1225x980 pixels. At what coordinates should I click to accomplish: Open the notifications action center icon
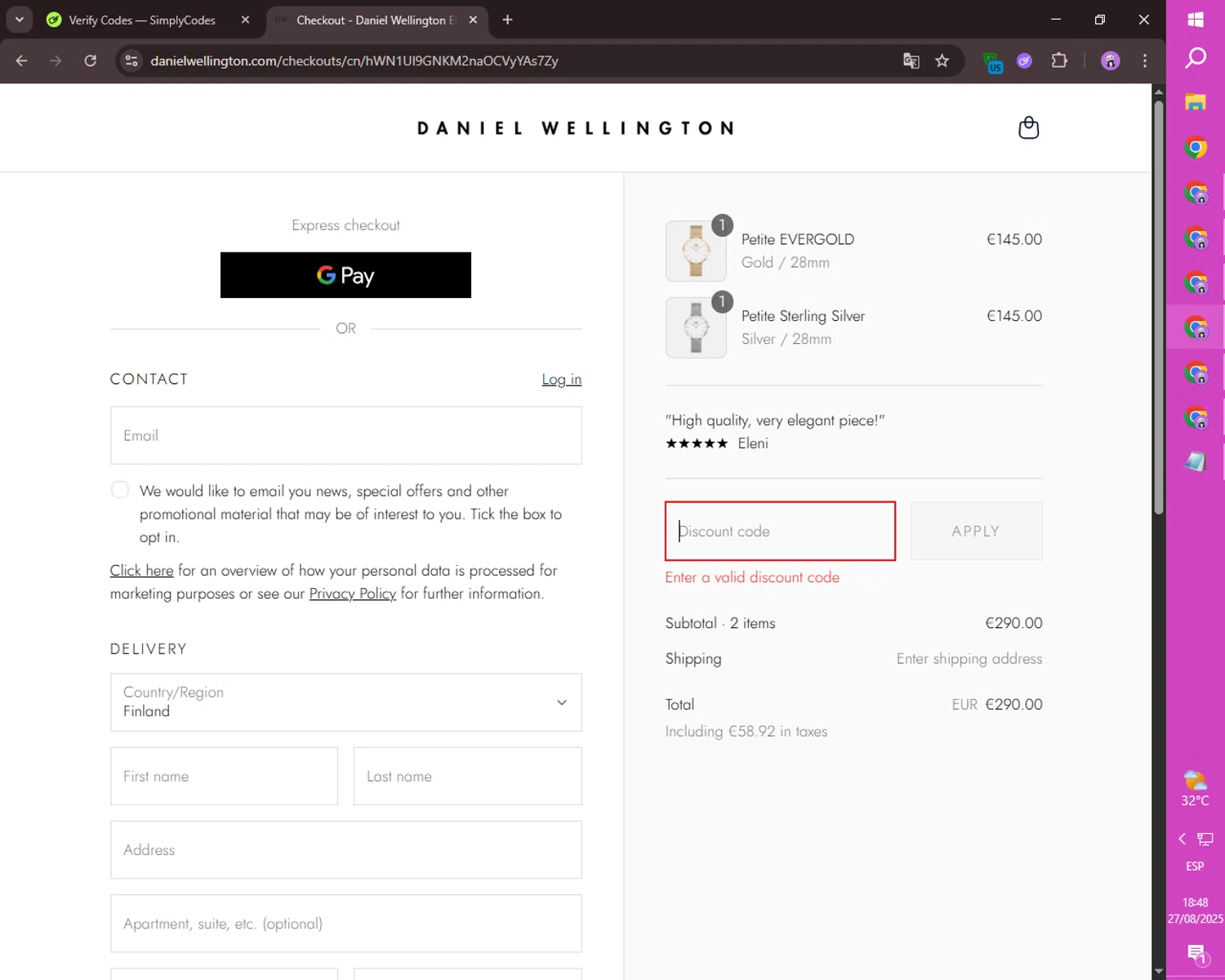tap(1197, 953)
